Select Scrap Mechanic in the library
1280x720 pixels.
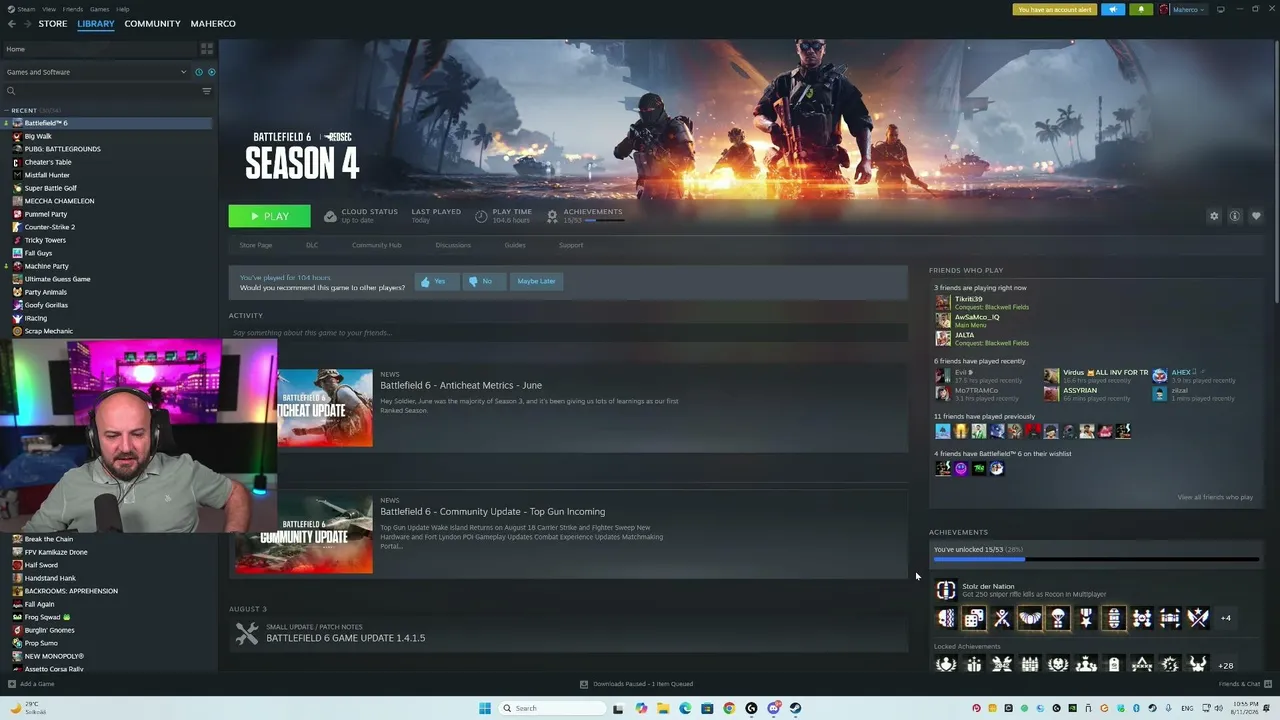pos(48,331)
